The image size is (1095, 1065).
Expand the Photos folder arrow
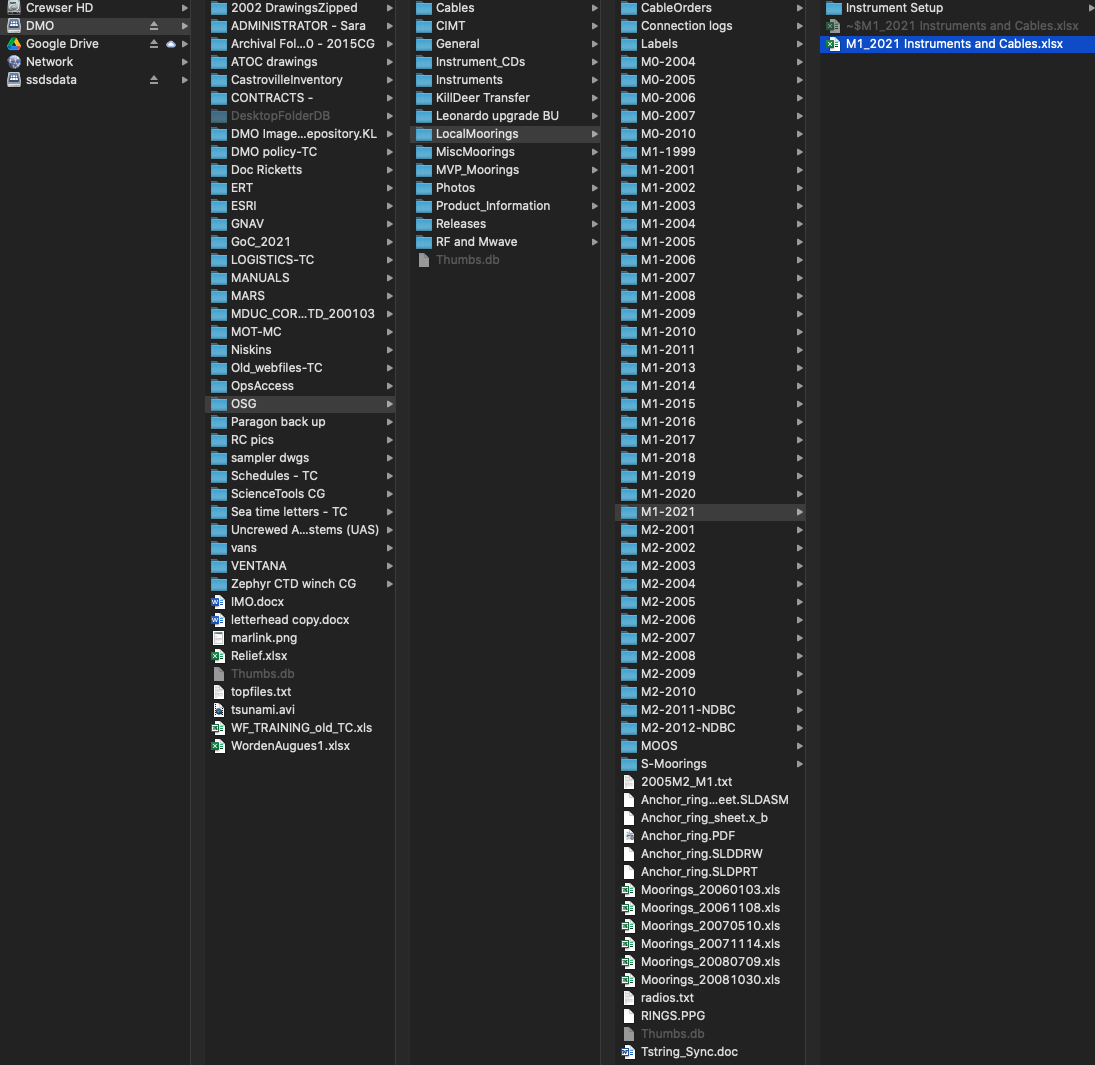[x=595, y=188]
